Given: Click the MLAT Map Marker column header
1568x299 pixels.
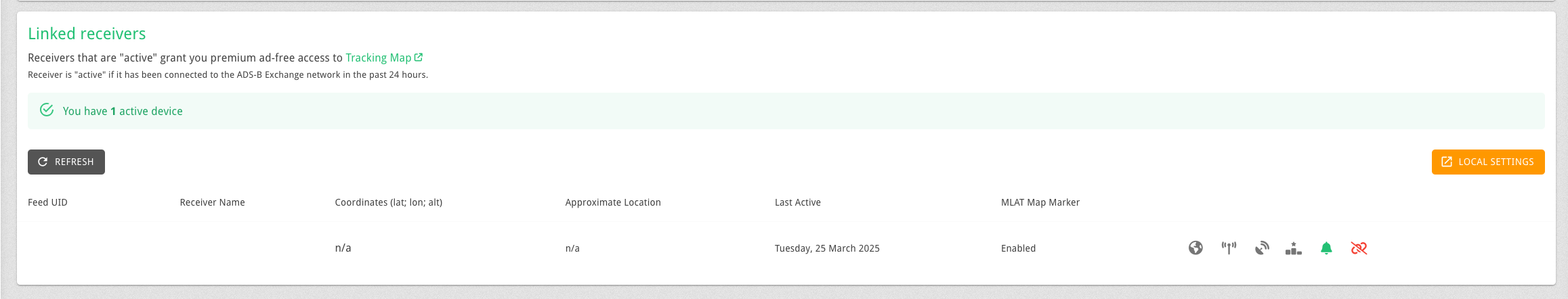Looking at the screenshot, I should 1040,202.
